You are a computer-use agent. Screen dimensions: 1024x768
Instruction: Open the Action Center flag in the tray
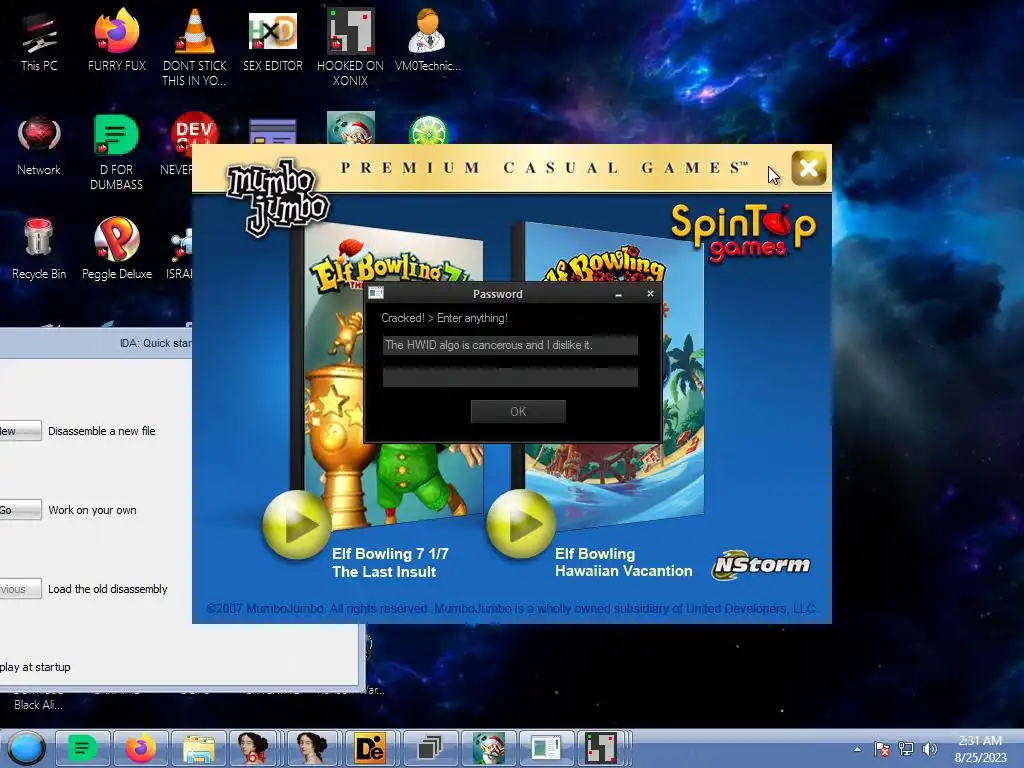coord(882,749)
